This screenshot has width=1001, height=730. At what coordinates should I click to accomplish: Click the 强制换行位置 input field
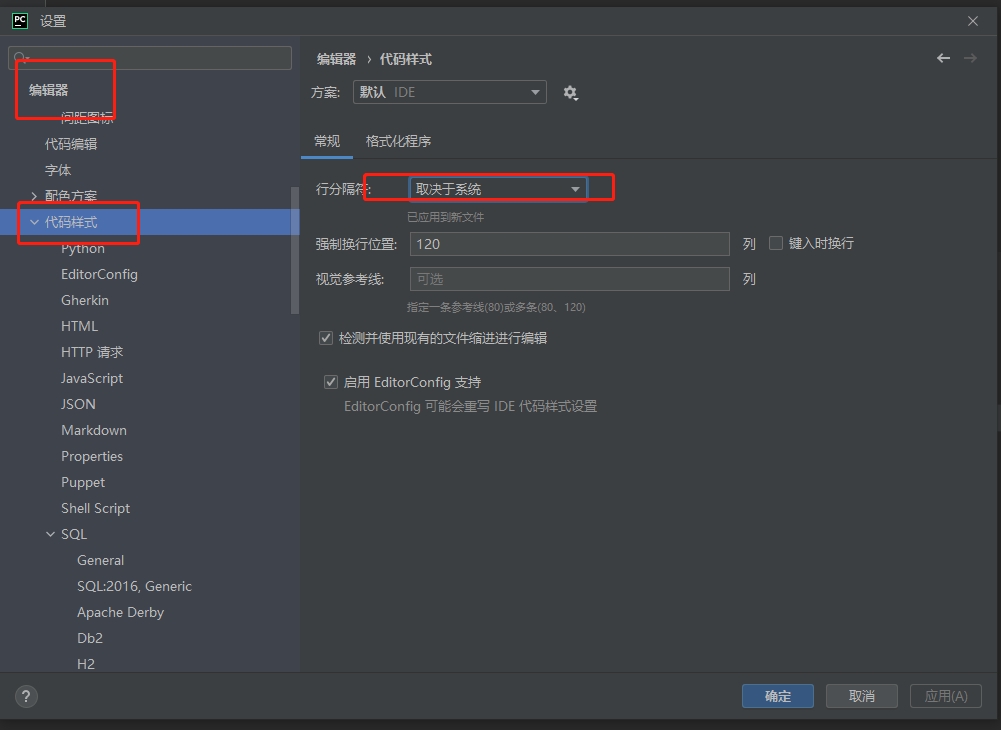(569, 244)
